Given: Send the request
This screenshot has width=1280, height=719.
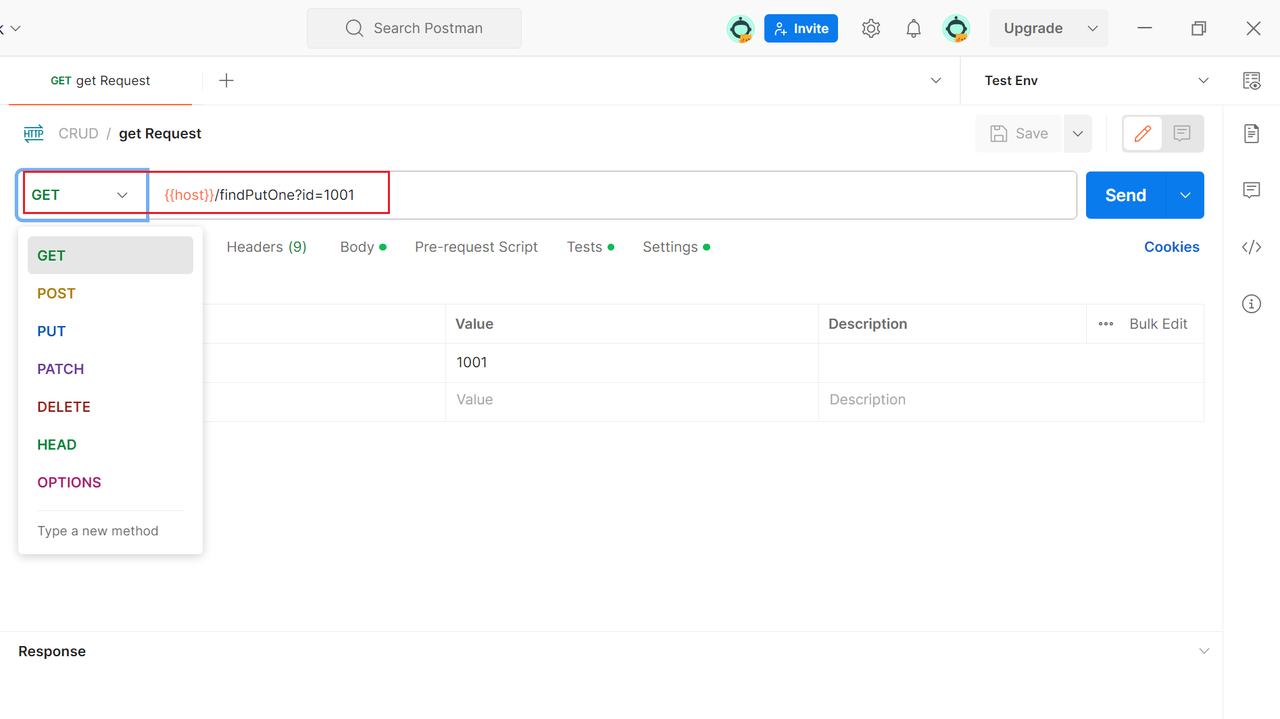Looking at the screenshot, I should click(x=1125, y=195).
